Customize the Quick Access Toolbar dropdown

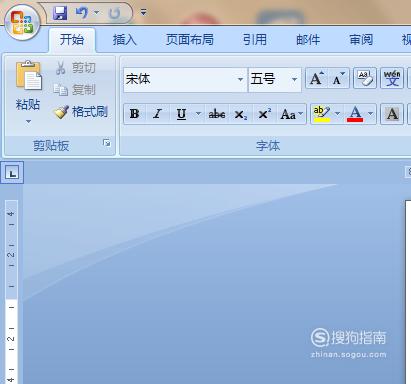(x=144, y=13)
